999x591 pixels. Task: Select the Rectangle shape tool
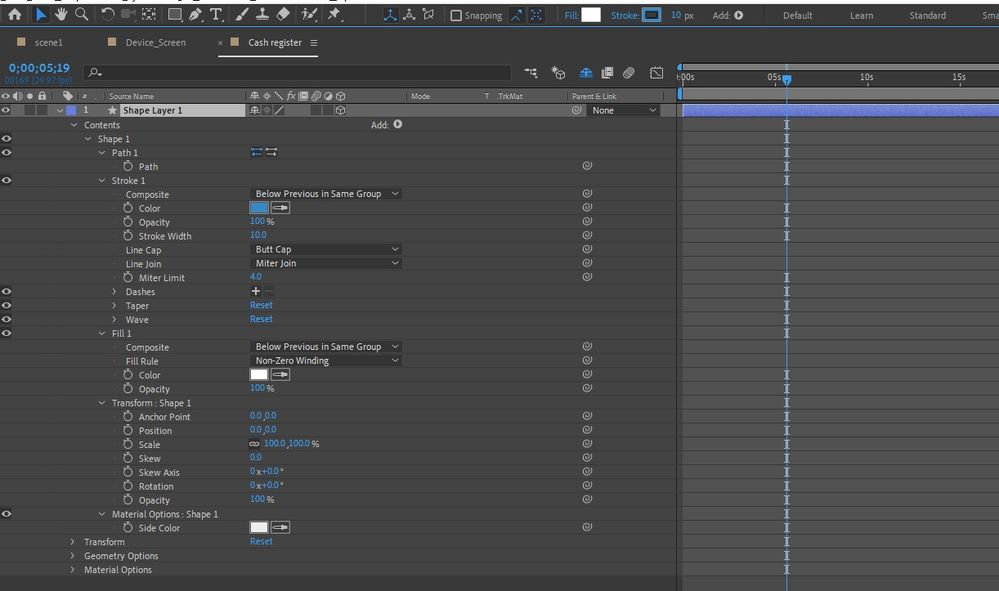[x=175, y=14]
